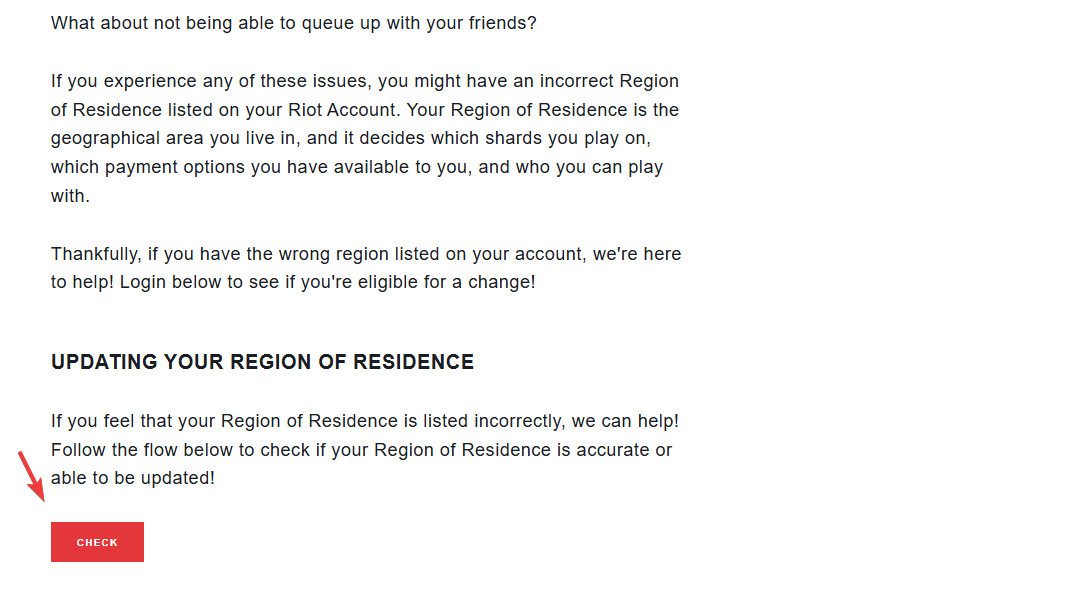Click the word "Thankfully" starting the paragraph
Image resolution: width=1087 pixels, height=611 pixels.
(94, 254)
